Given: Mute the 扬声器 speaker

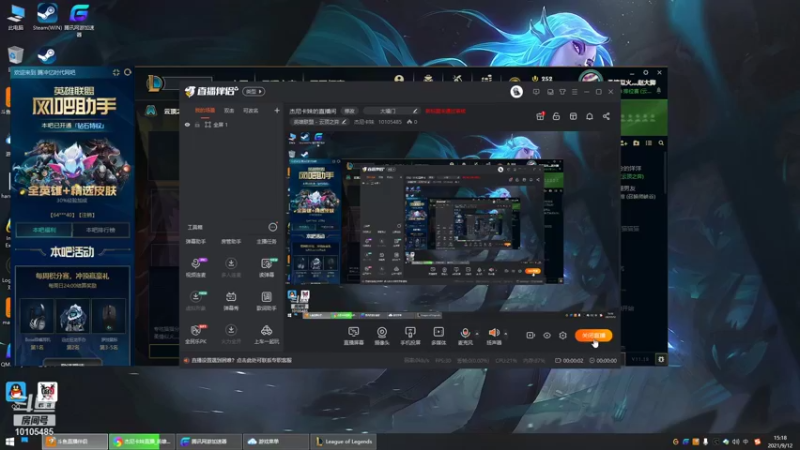Looking at the screenshot, I should click(x=494, y=336).
